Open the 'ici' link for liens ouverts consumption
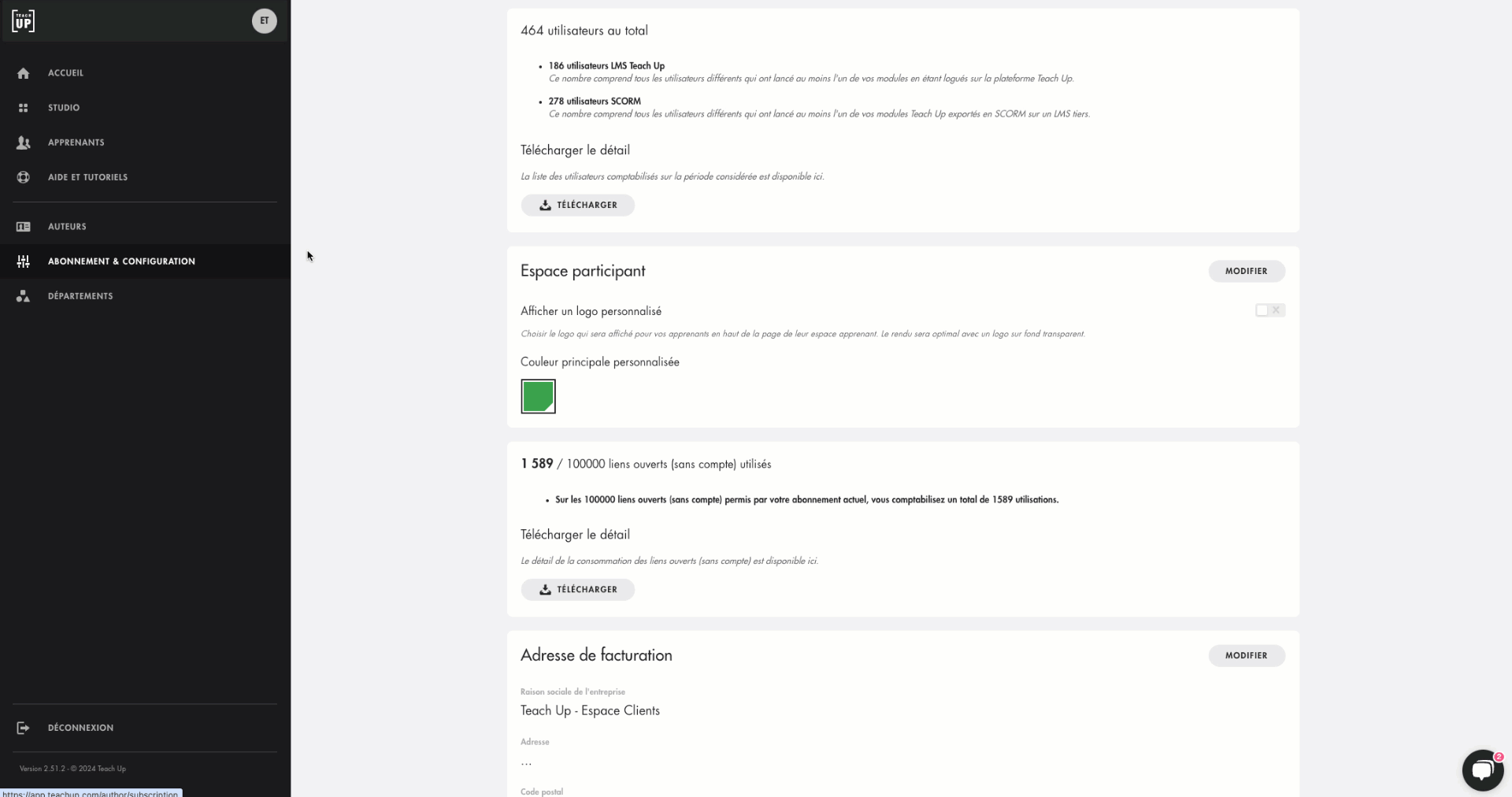This screenshot has width=1512, height=797. pos(813,561)
